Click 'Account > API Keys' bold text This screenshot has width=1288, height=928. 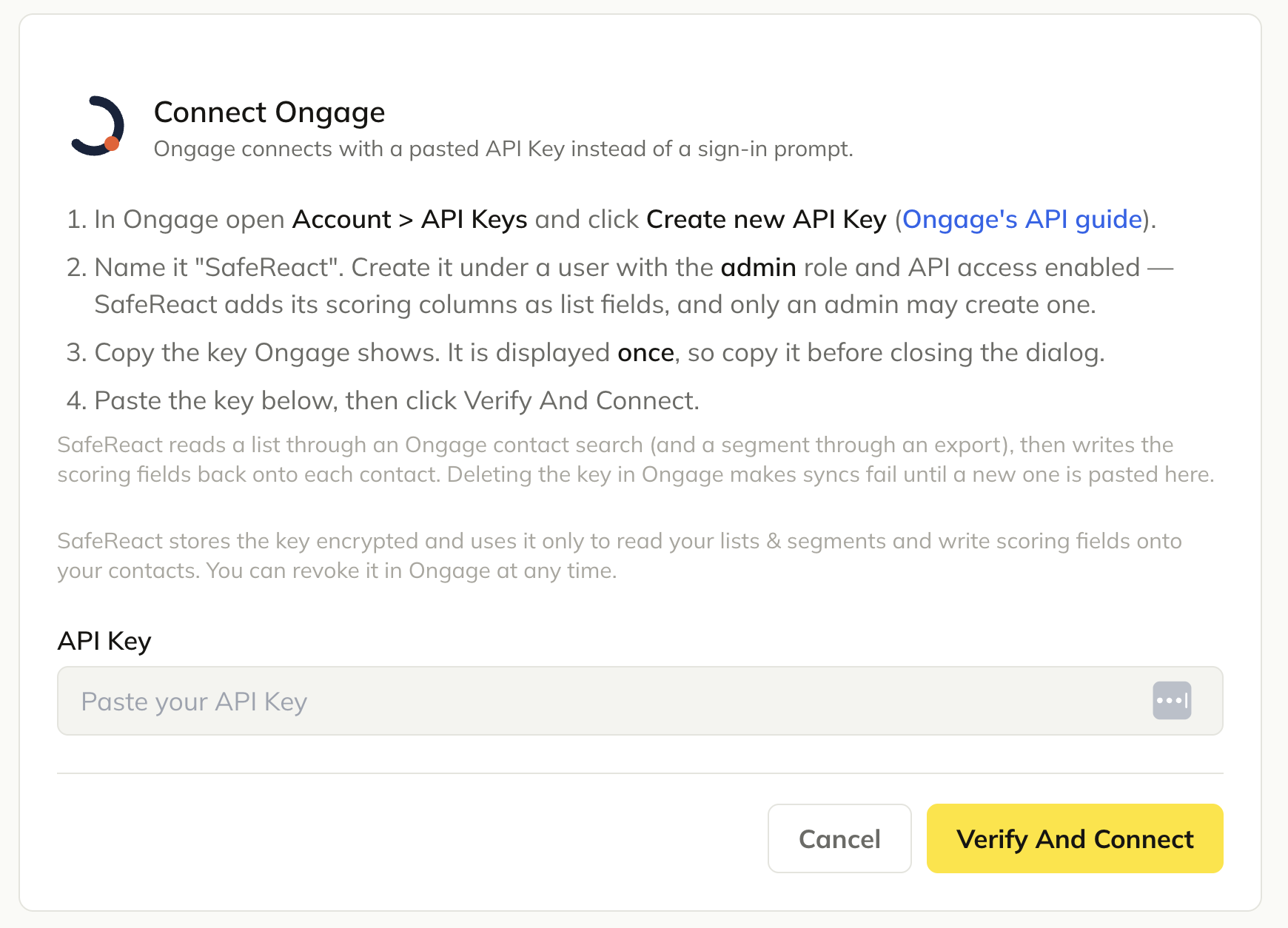(410, 219)
